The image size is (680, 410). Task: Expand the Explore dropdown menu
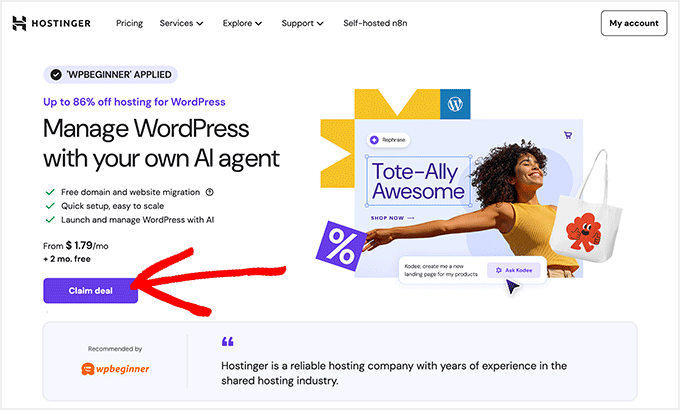tap(242, 23)
